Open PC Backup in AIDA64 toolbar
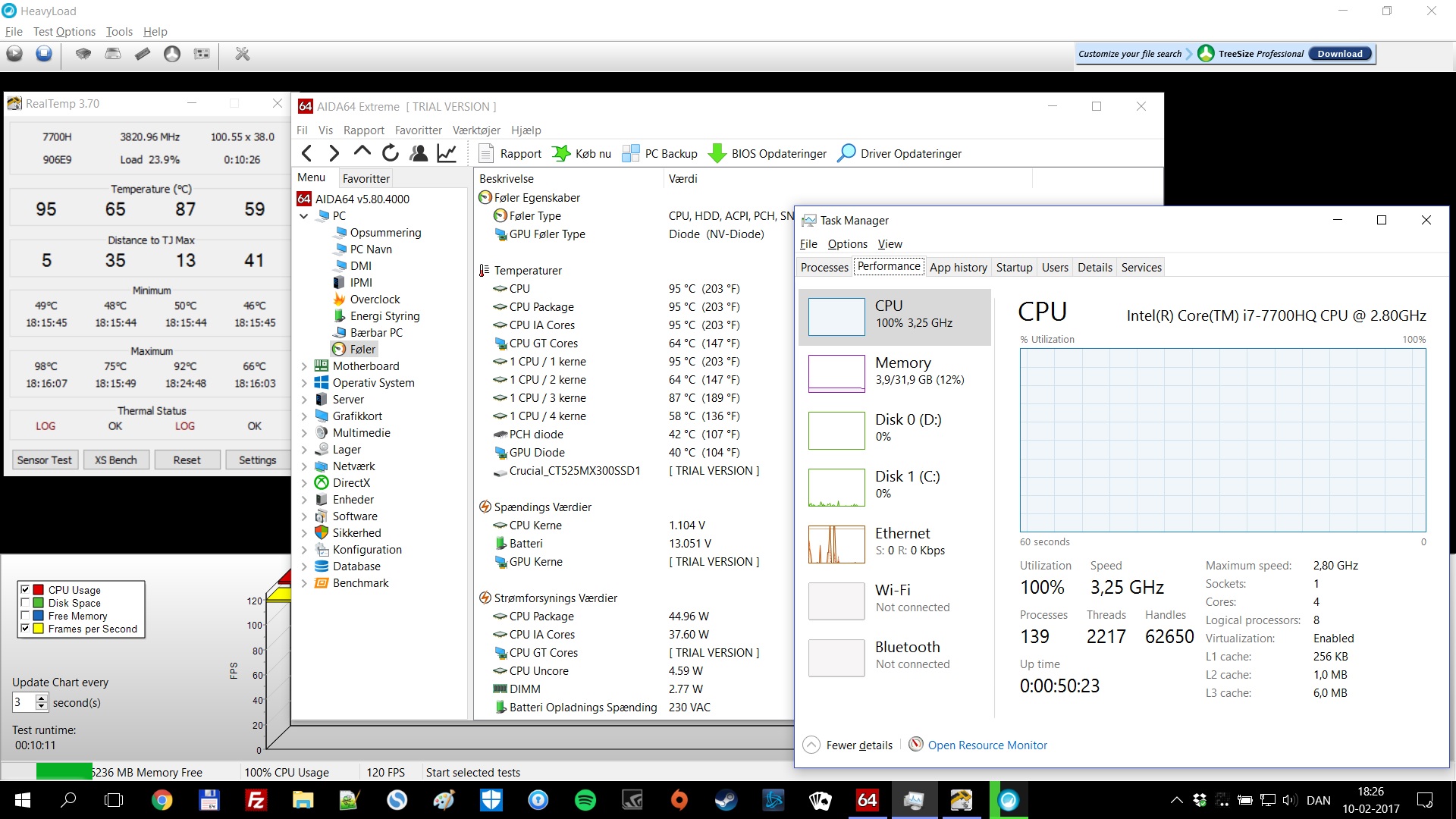This screenshot has width=1456, height=819. [x=659, y=153]
